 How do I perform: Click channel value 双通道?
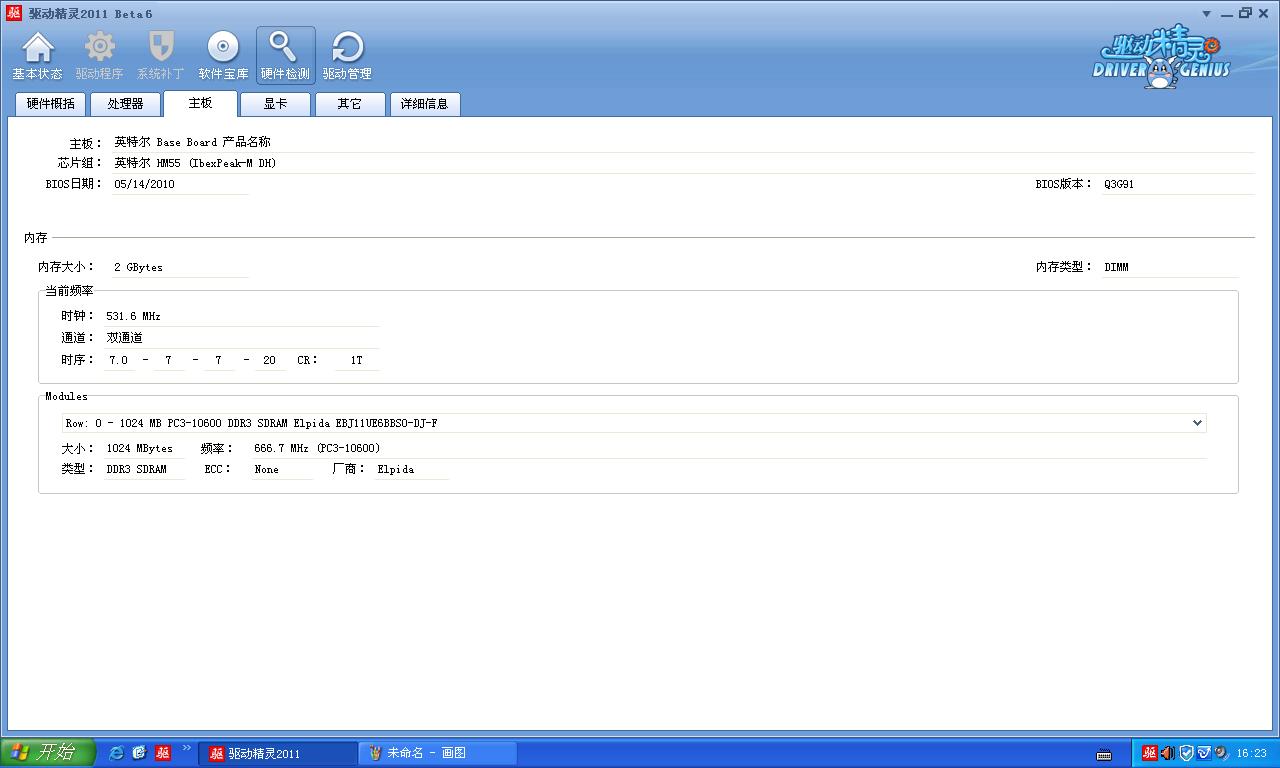124,338
